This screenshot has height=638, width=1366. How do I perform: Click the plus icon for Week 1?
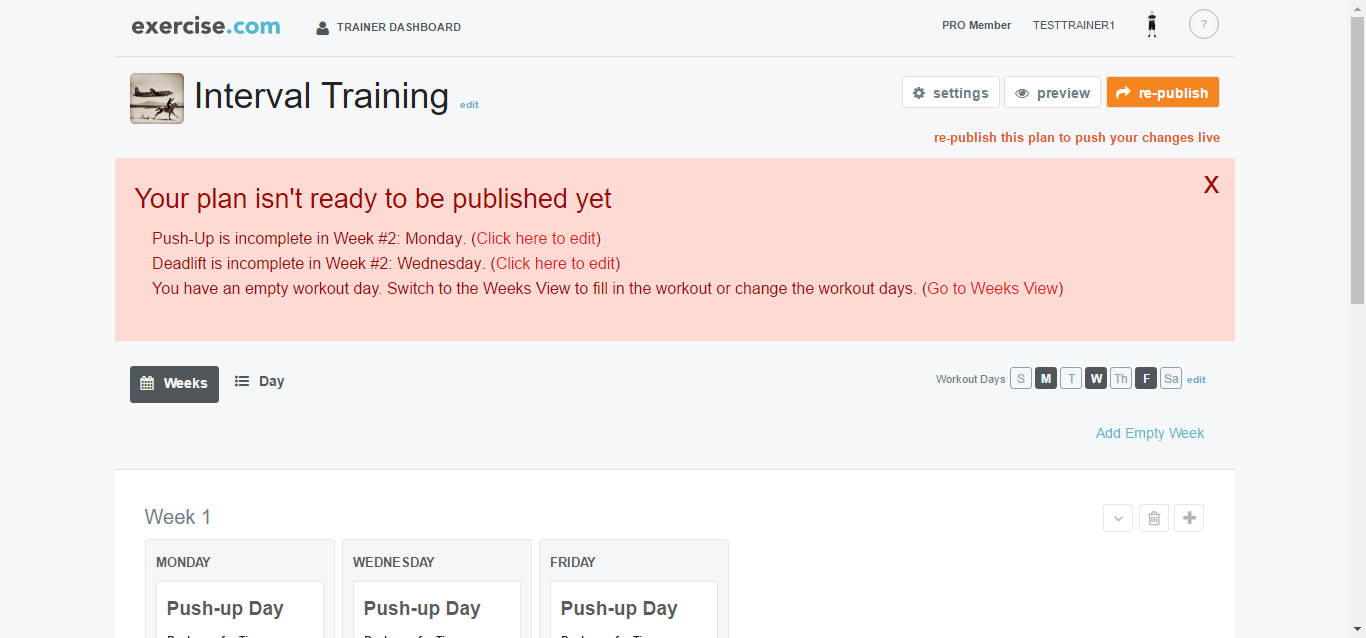point(1189,518)
